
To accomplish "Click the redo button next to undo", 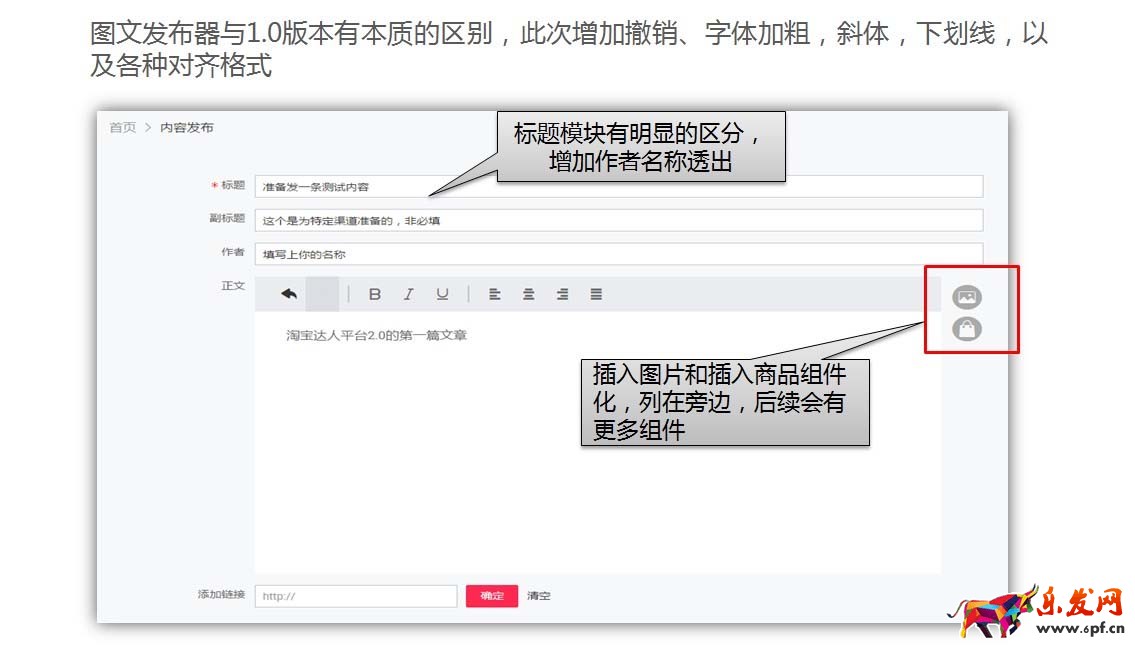I will click(x=320, y=293).
